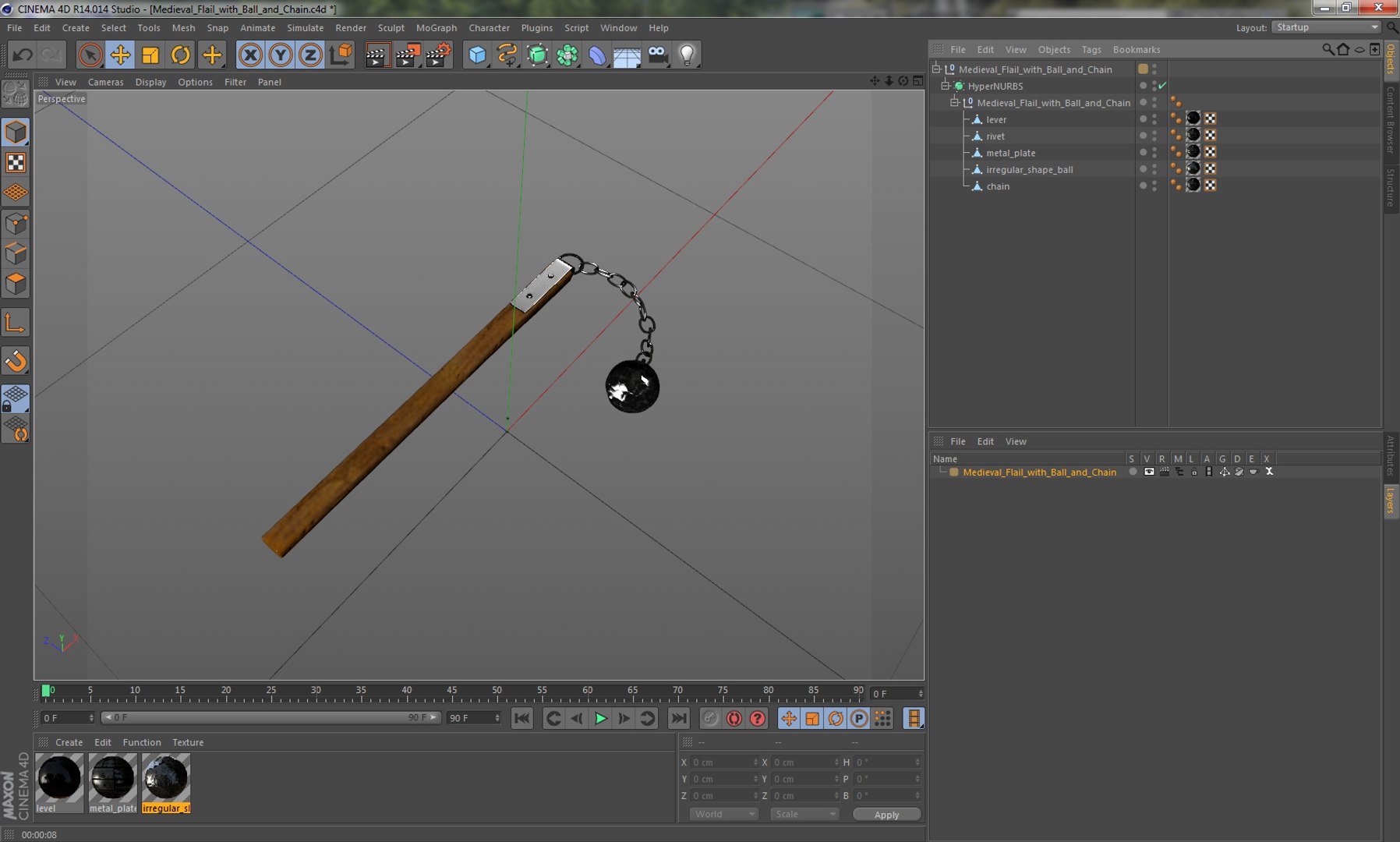Click the Undo arrow icon
Viewport: 1400px width, 842px height.
pyautogui.click(x=23, y=55)
